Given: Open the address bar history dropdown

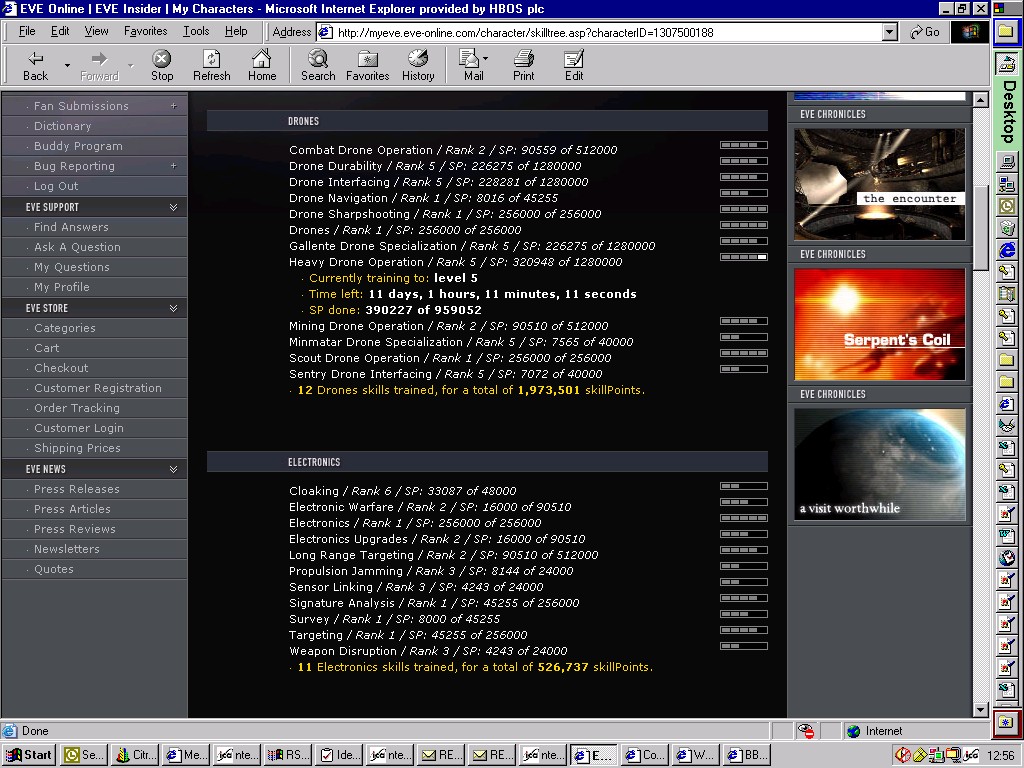Looking at the screenshot, I should pos(889,32).
